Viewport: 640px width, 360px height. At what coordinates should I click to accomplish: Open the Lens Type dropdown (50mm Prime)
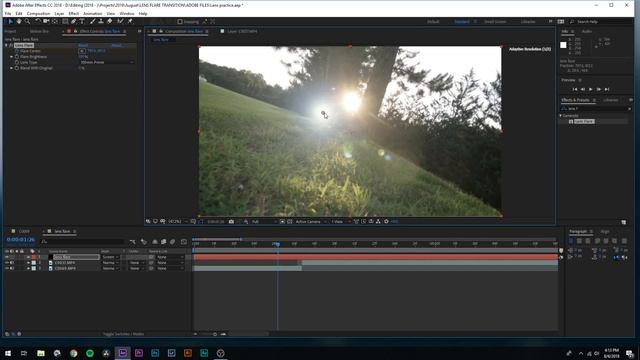[x=107, y=62]
